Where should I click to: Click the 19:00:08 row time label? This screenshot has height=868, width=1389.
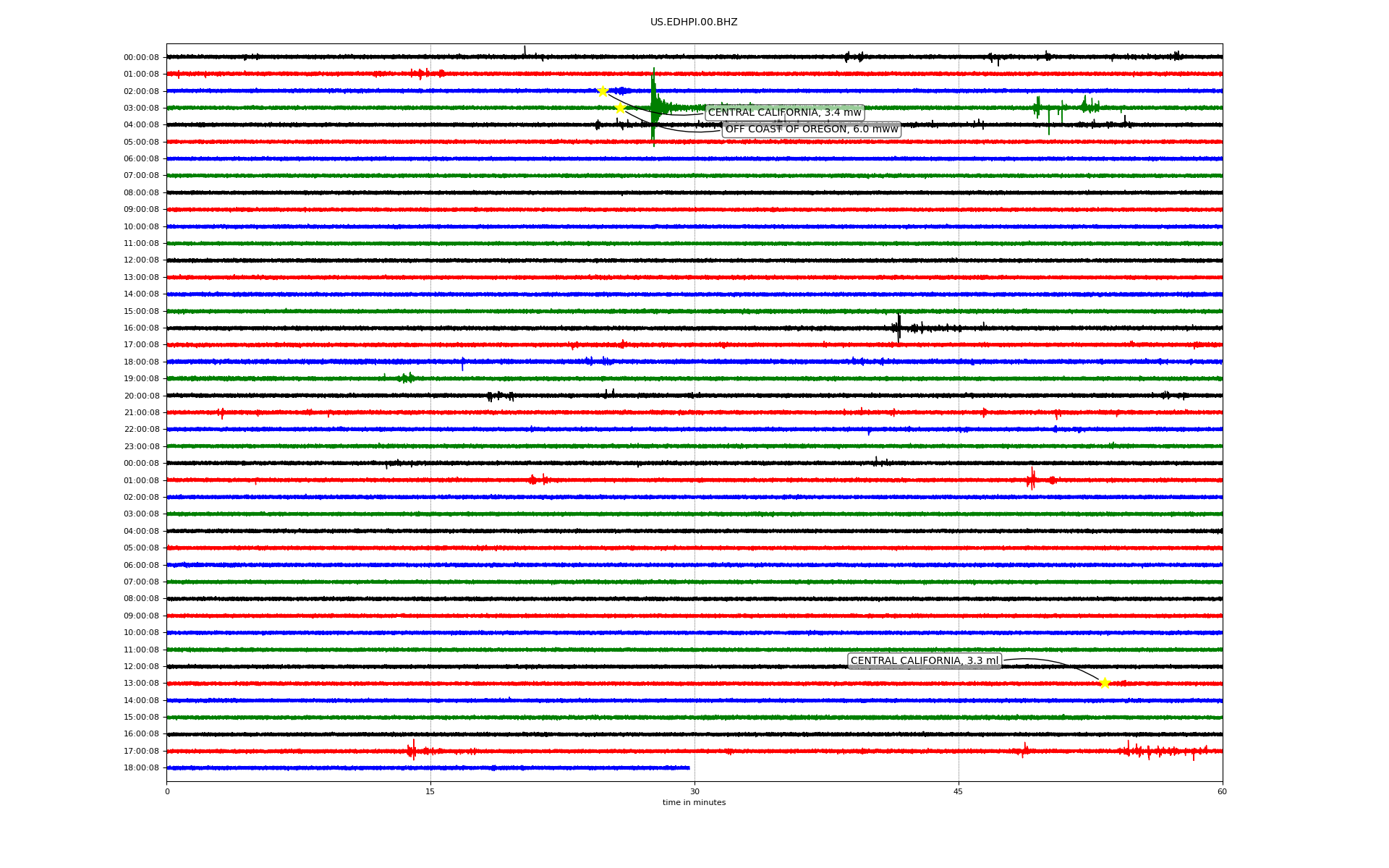[x=141, y=379]
